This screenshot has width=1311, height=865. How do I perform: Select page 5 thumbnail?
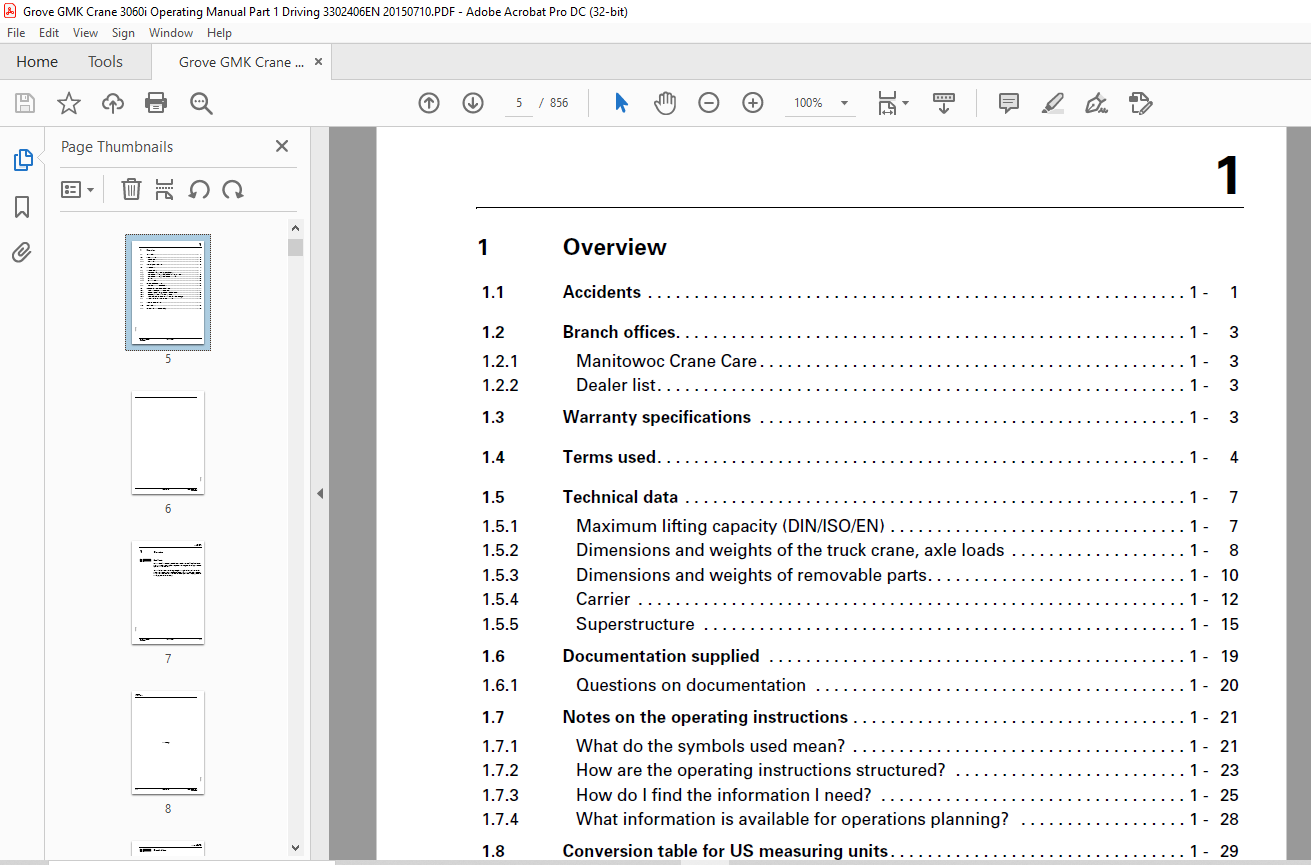click(168, 292)
